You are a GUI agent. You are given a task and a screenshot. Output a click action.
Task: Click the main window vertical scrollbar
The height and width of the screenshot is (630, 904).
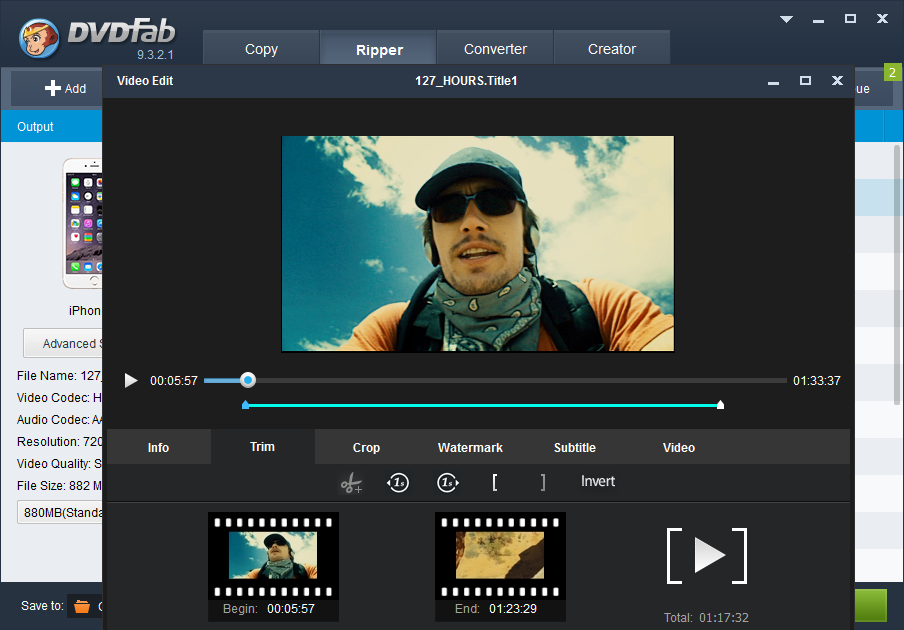tap(897, 274)
